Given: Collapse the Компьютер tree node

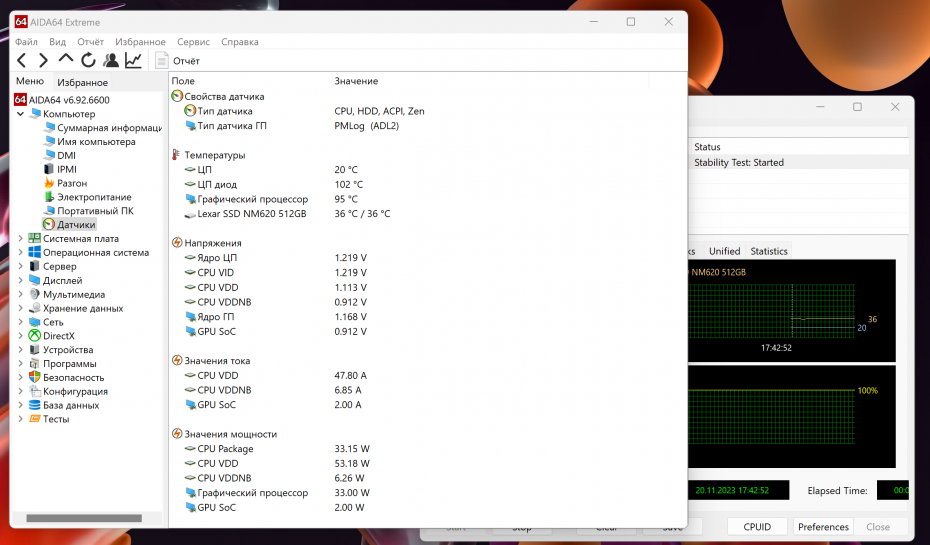Looking at the screenshot, I should pyautogui.click(x=21, y=114).
